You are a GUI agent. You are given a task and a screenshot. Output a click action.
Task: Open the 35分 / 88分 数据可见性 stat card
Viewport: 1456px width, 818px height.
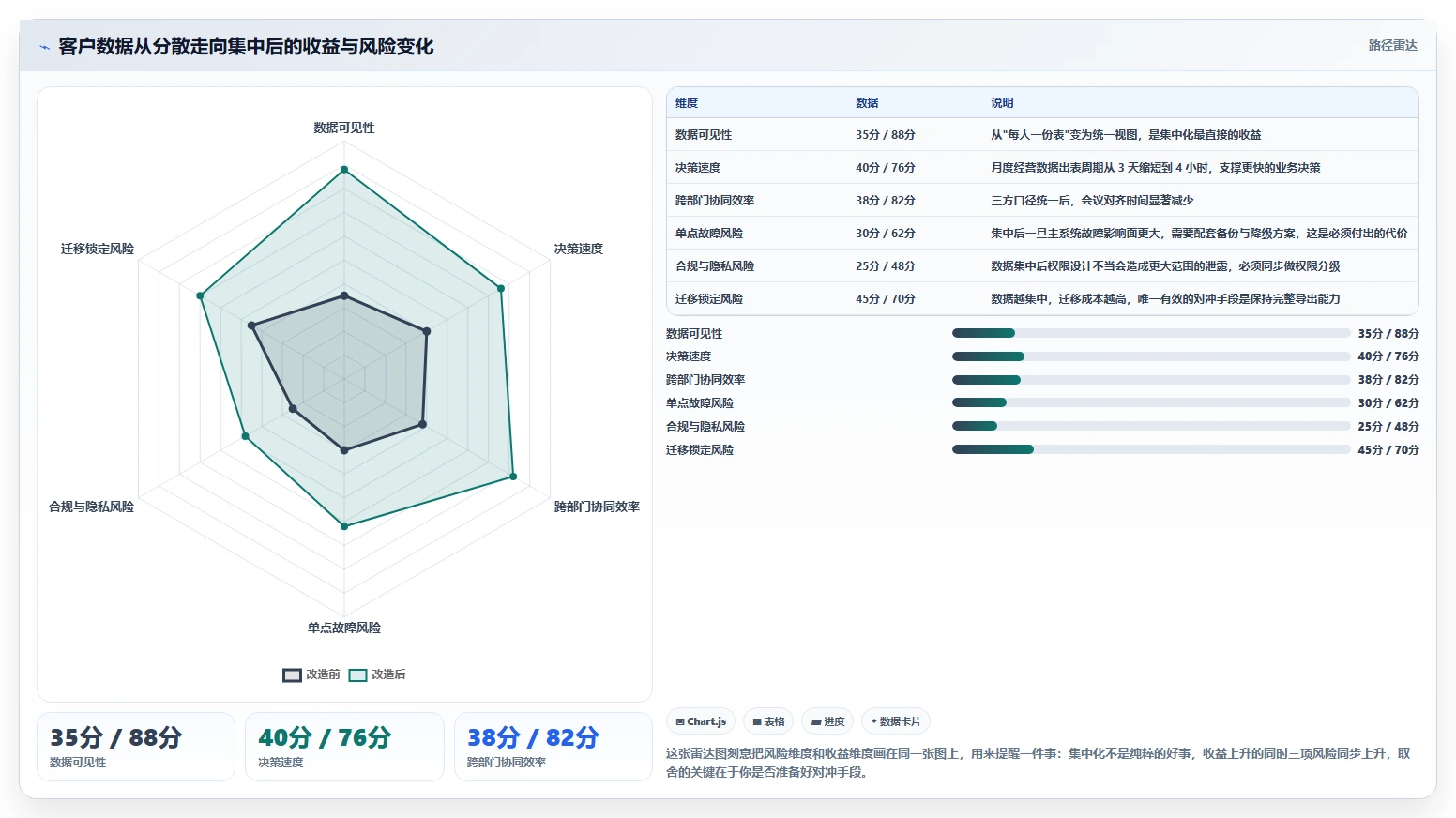pyautogui.click(x=136, y=747)
